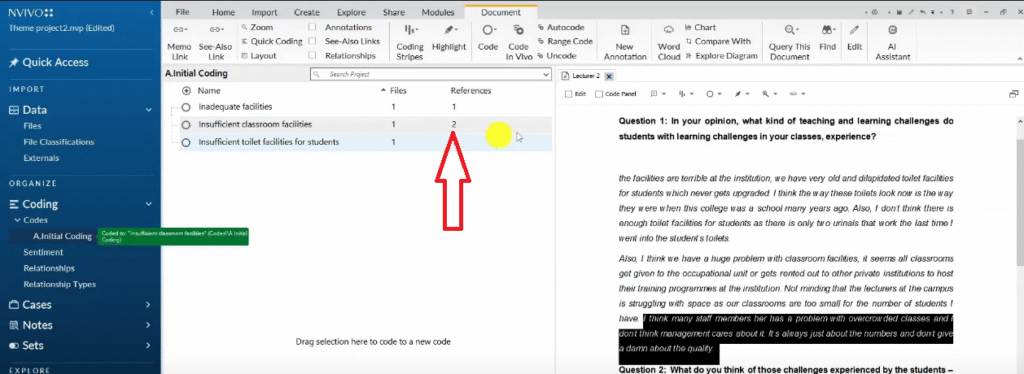
Task: Click Explore Diagram in the ribbon
Action: tap(721, 56)
